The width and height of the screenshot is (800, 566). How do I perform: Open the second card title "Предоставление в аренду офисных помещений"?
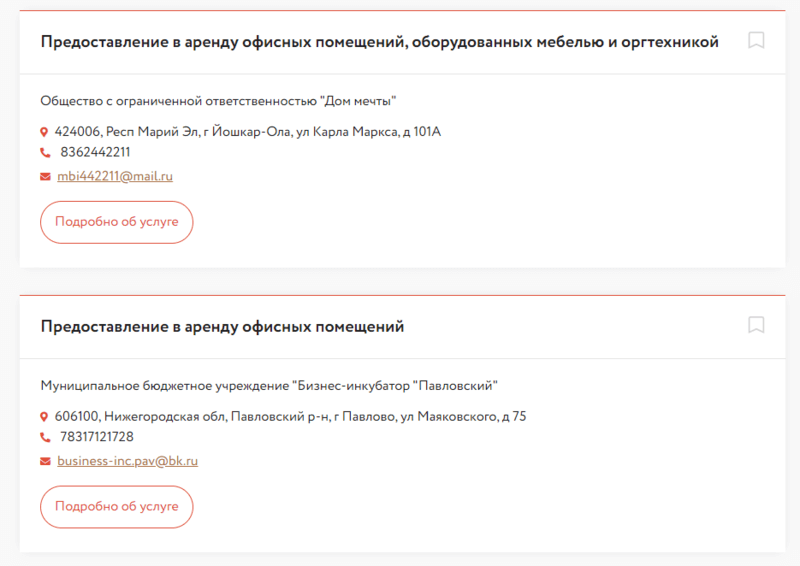pos(222,327)
